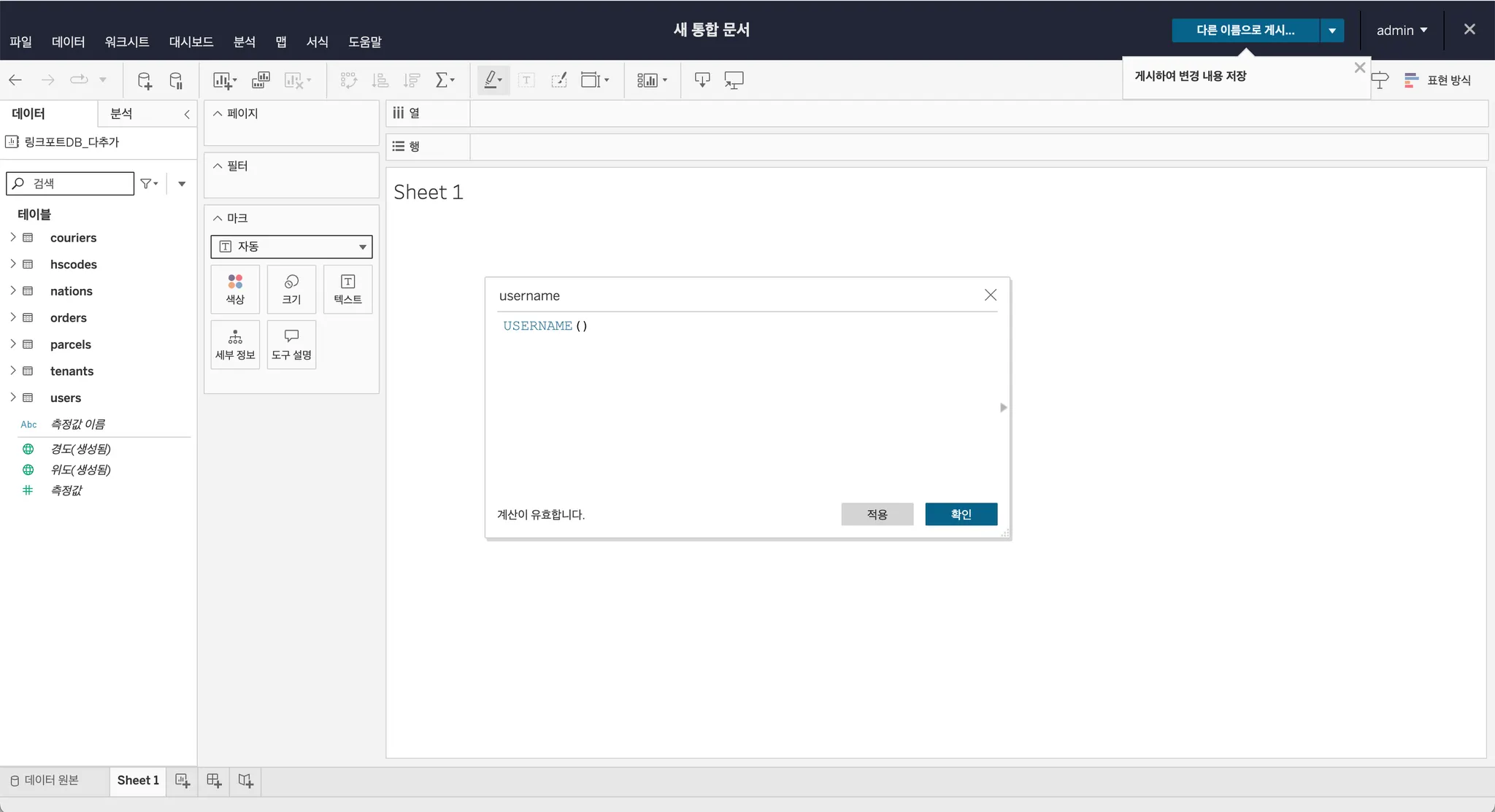This screenshot has width=1495, height=812.
Task: Collapse the 마크 card section
Action: [x=218, y=218]
